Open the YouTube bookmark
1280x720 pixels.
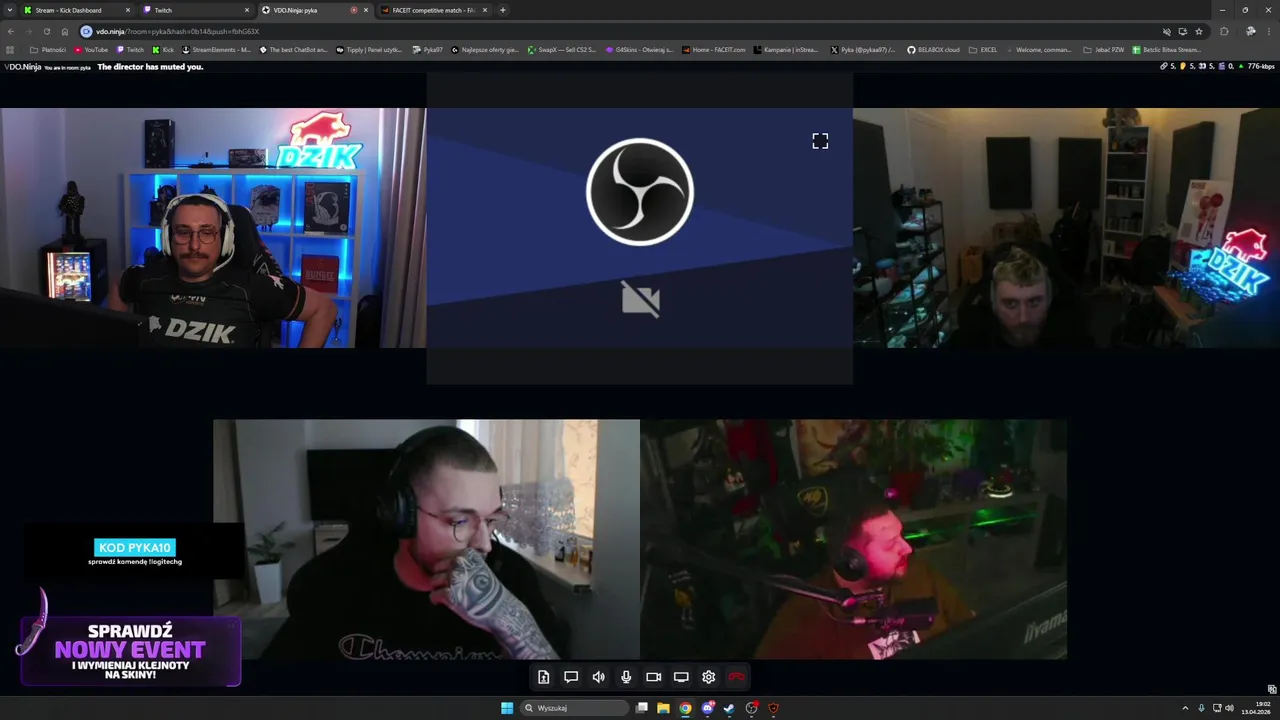(91, 49)
